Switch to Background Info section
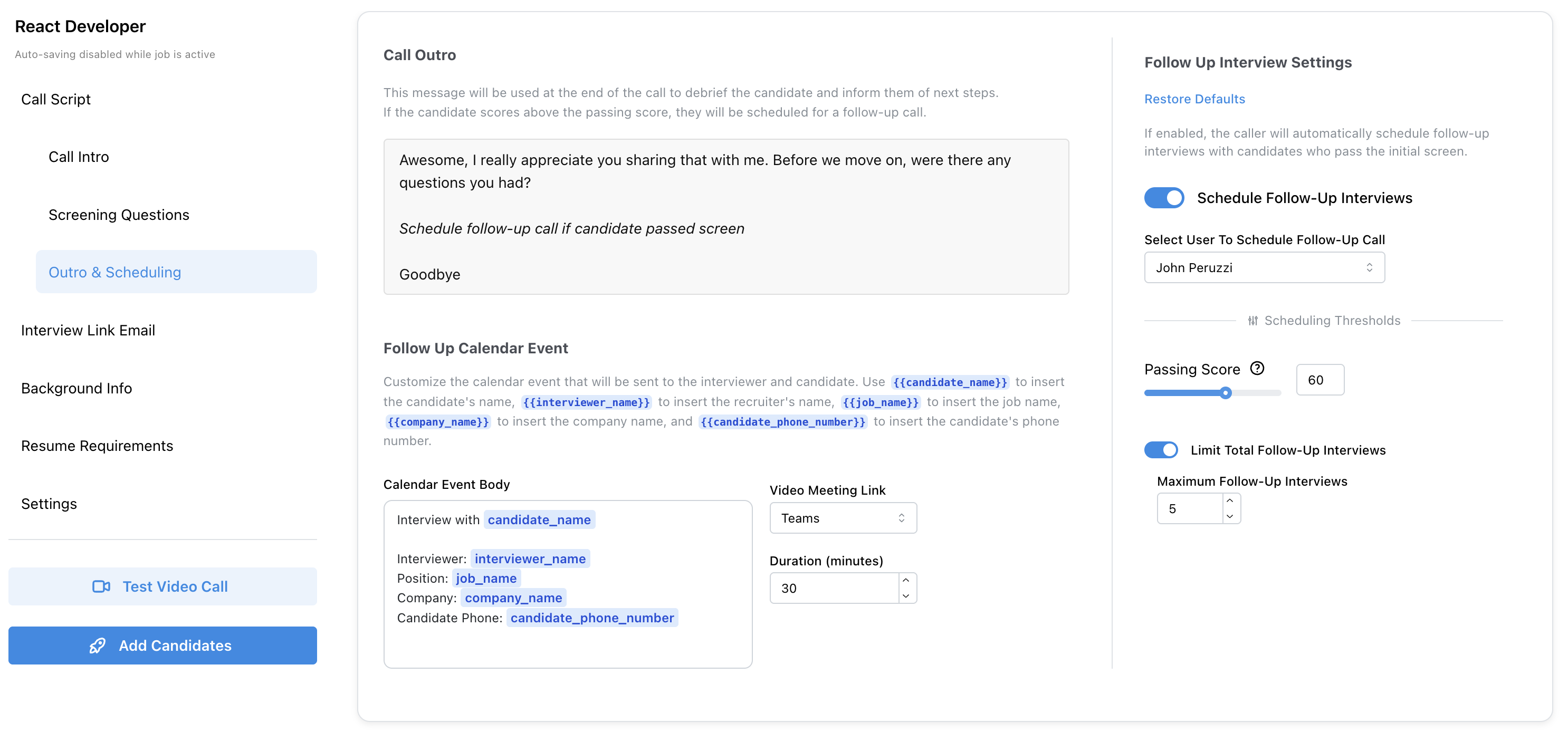Screen dimensions: 1568x732 [x=76, y=388]
